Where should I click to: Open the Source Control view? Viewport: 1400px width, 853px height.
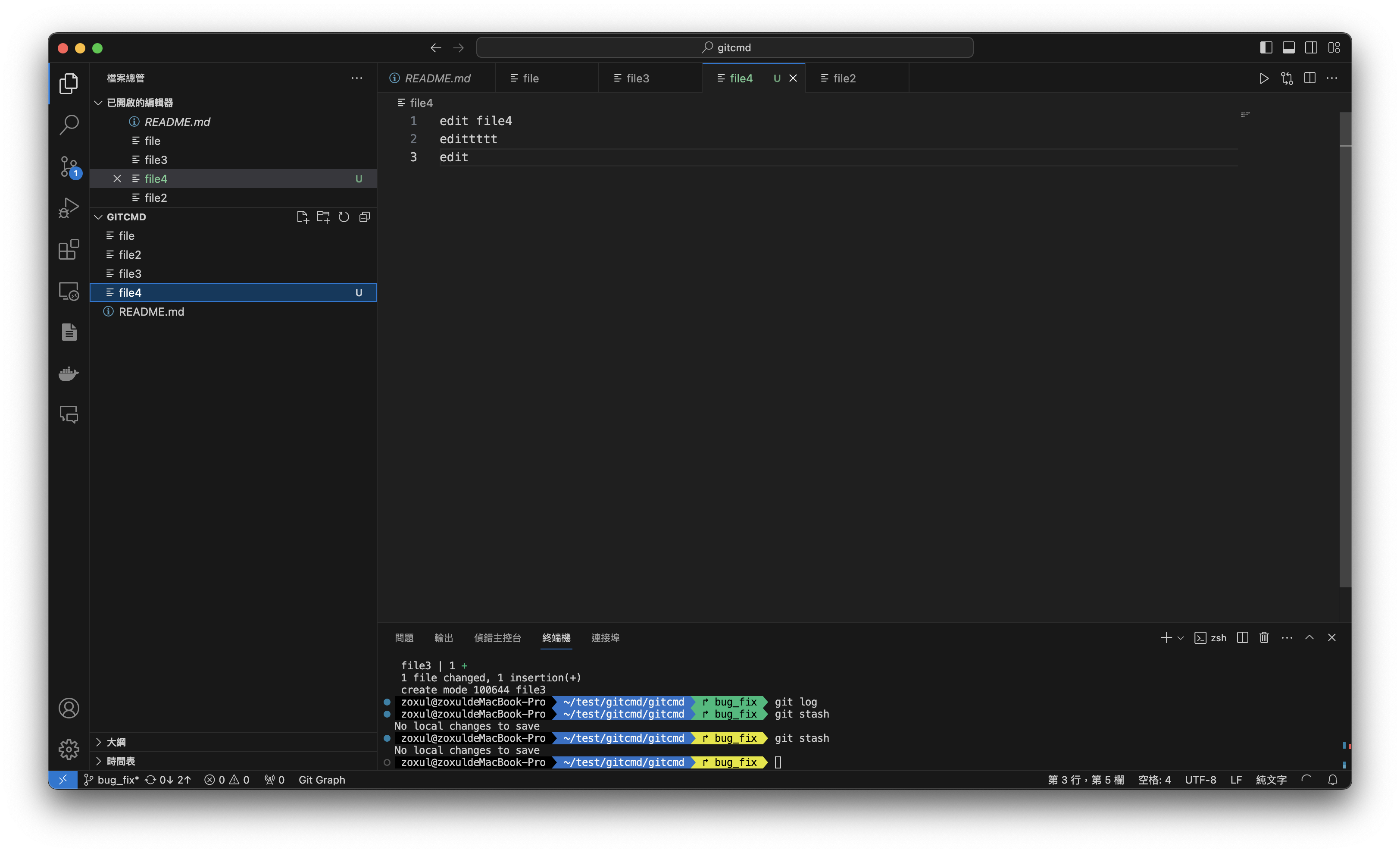point(69,166)
